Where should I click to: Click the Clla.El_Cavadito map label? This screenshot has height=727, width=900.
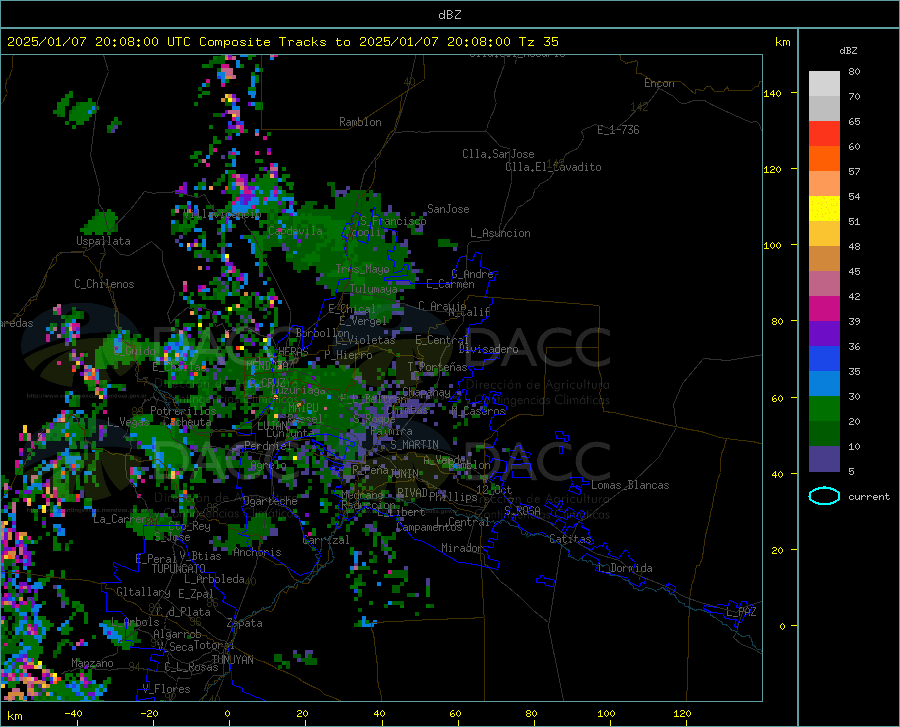553,167
